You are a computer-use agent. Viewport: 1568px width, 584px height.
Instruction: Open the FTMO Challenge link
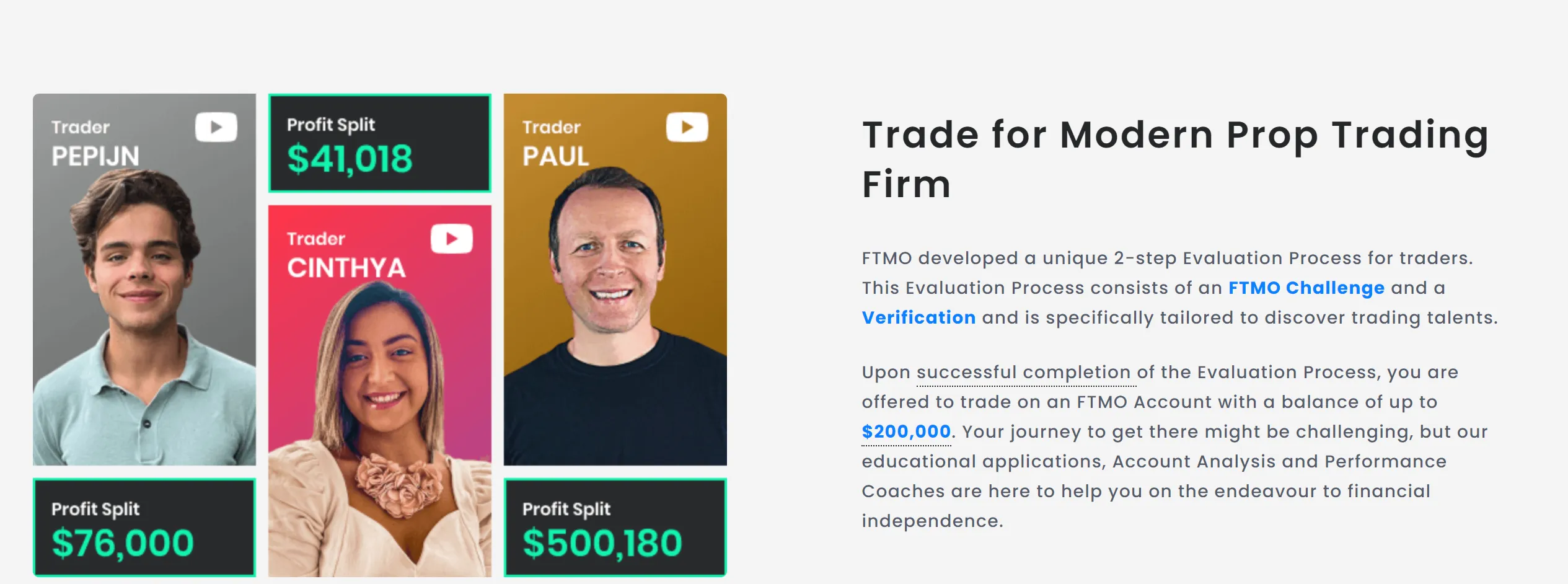[x=1306, y=288]
